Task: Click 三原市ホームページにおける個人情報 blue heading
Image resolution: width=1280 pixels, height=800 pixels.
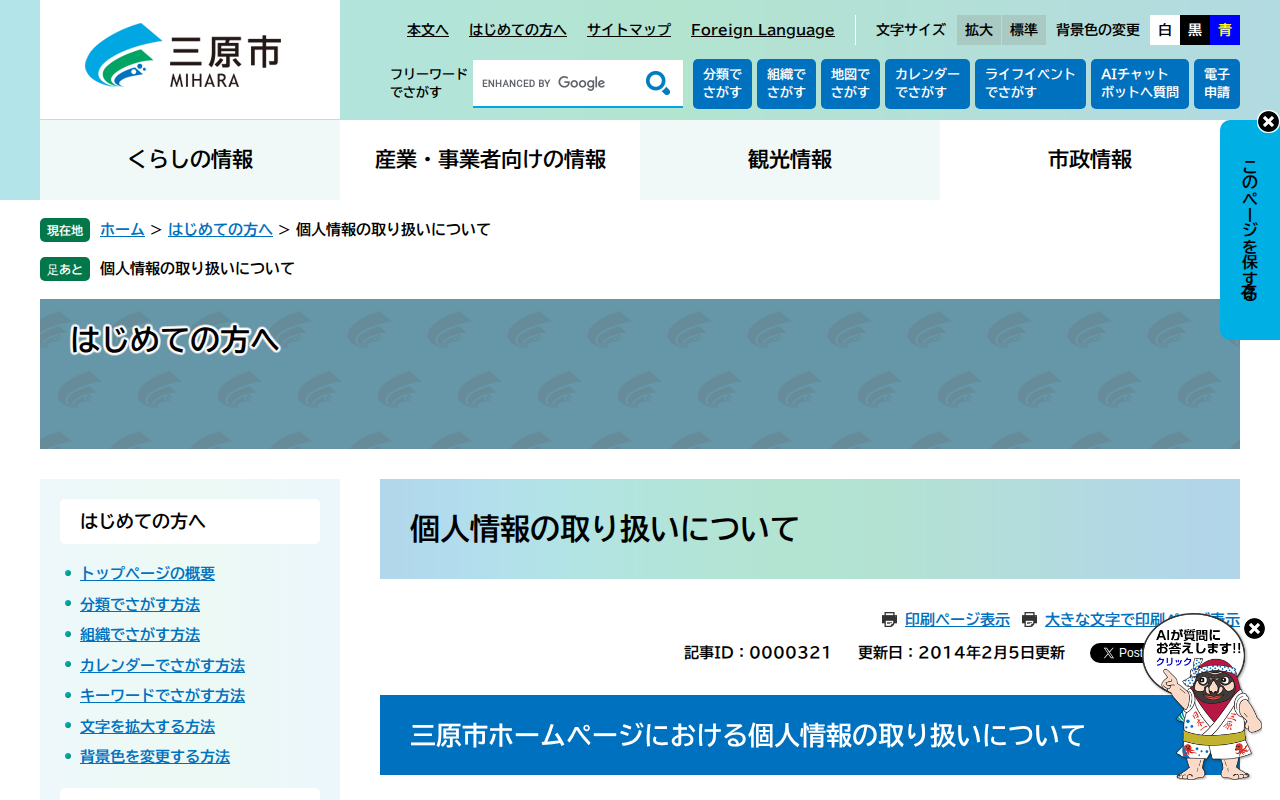Action: click(747, 735)
